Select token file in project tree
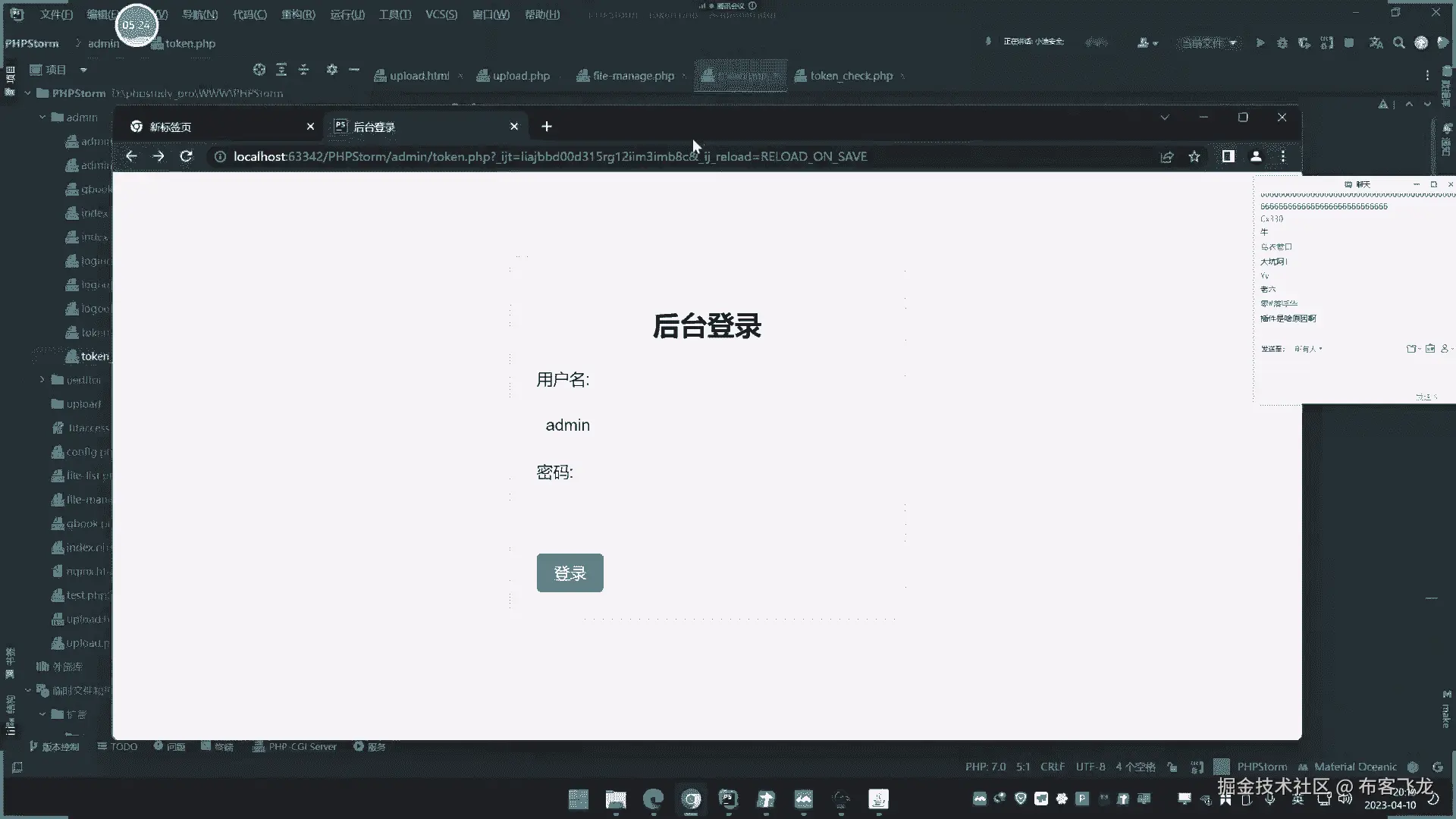Viewport: 1456px width, 819px height. click(x=95, y=356)
